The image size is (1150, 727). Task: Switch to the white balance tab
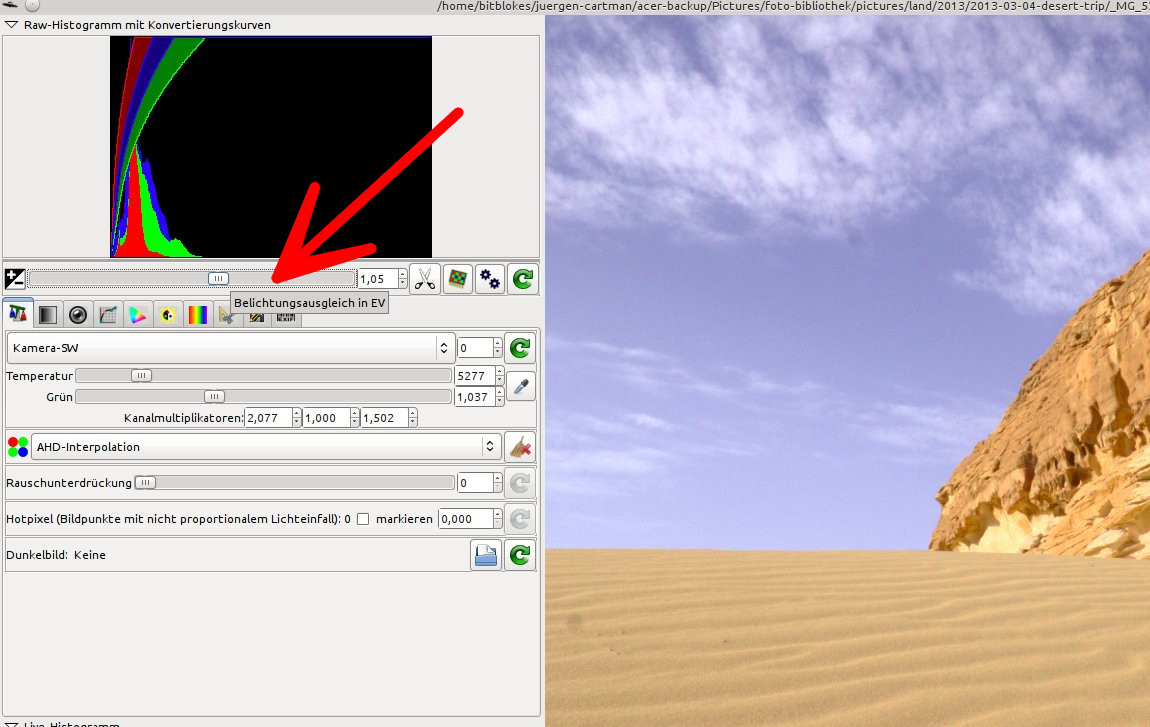click(18, 315)
